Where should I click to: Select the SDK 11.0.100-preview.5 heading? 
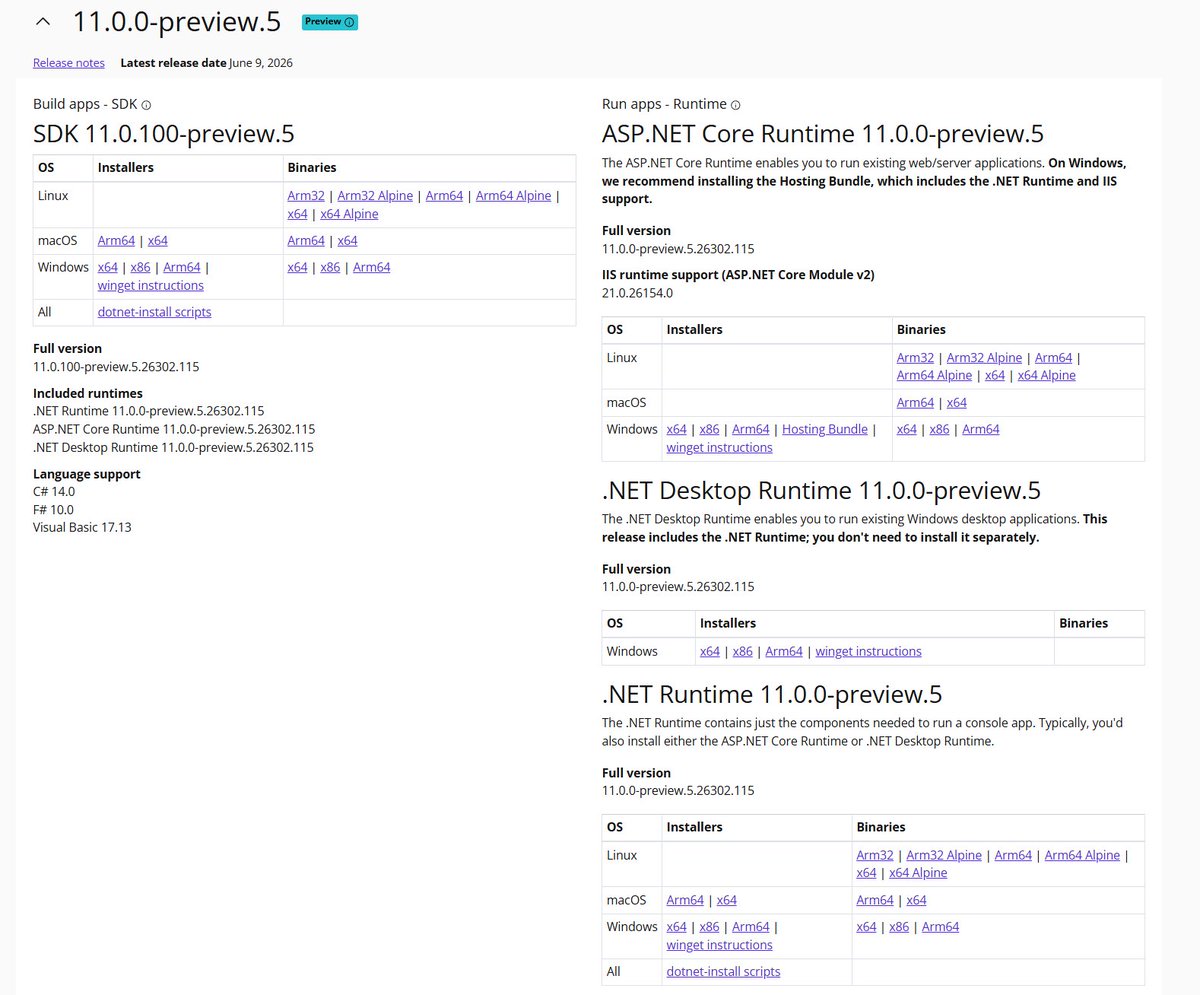point(164,134)
